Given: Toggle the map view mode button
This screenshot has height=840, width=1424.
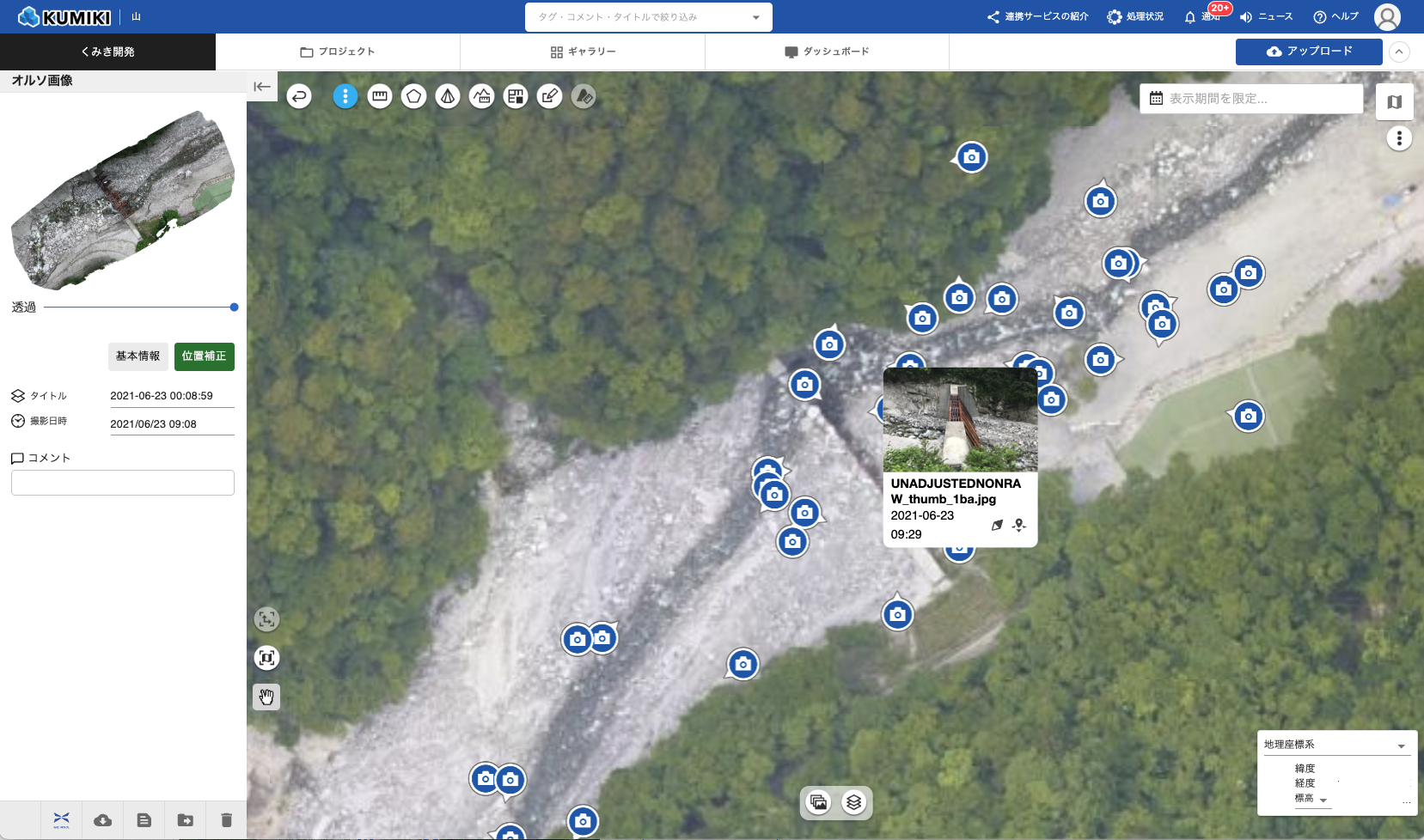Looking at the screenshot, I should coord(1394,102).
